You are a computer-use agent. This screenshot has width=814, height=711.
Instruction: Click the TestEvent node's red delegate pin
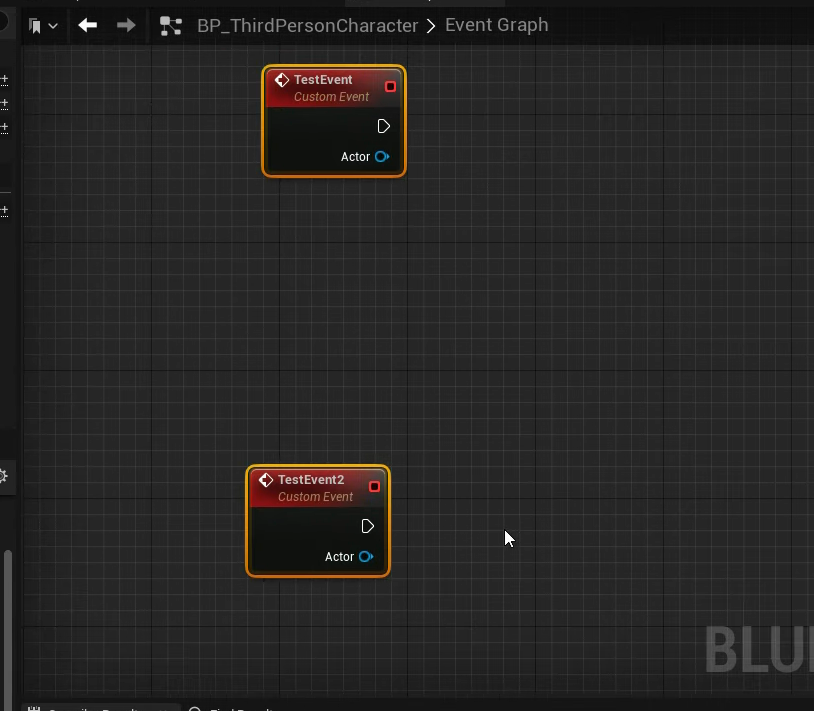390,87
